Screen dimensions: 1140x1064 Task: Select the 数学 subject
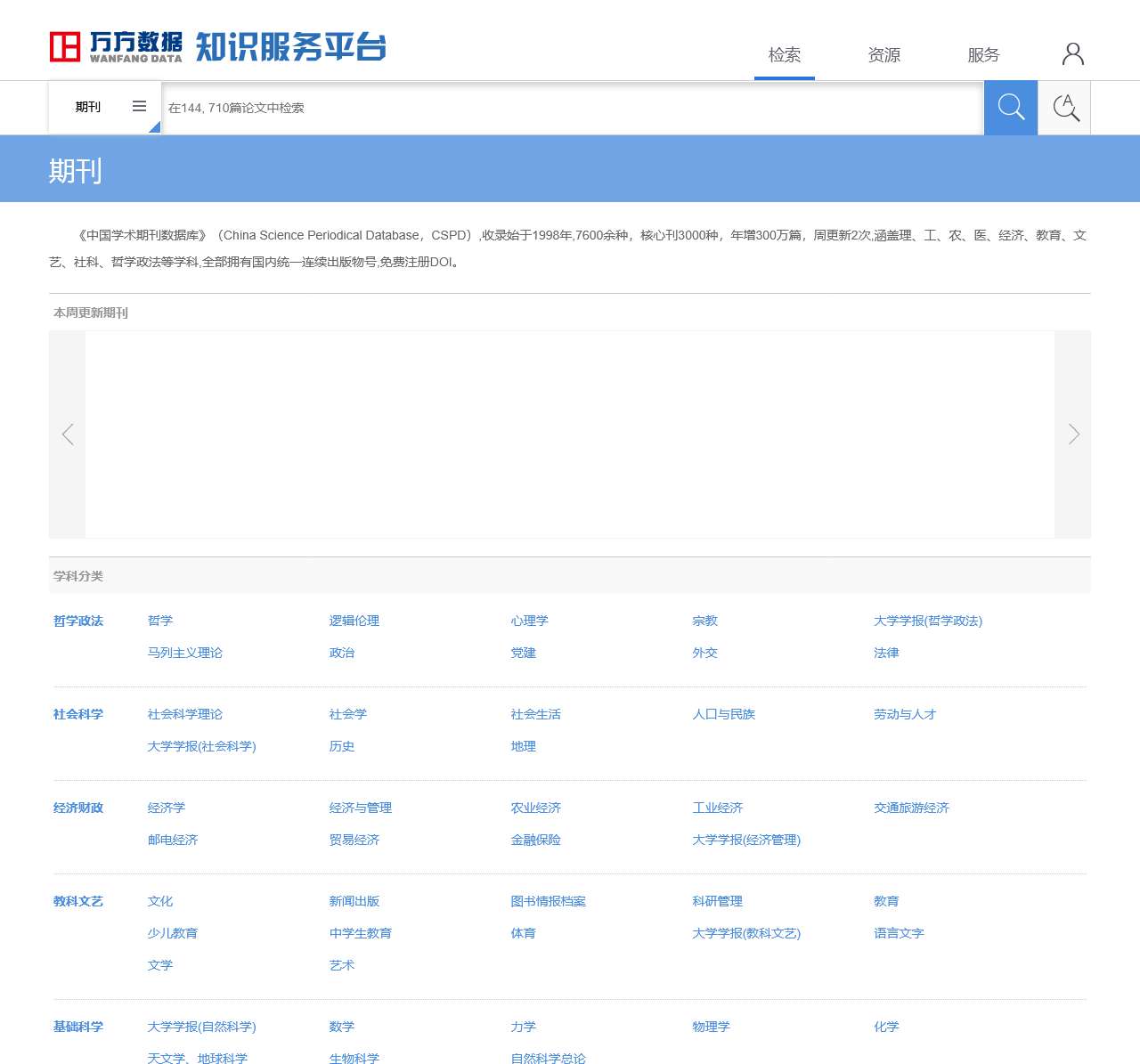pyautogui.click(x=342, y=1027)
